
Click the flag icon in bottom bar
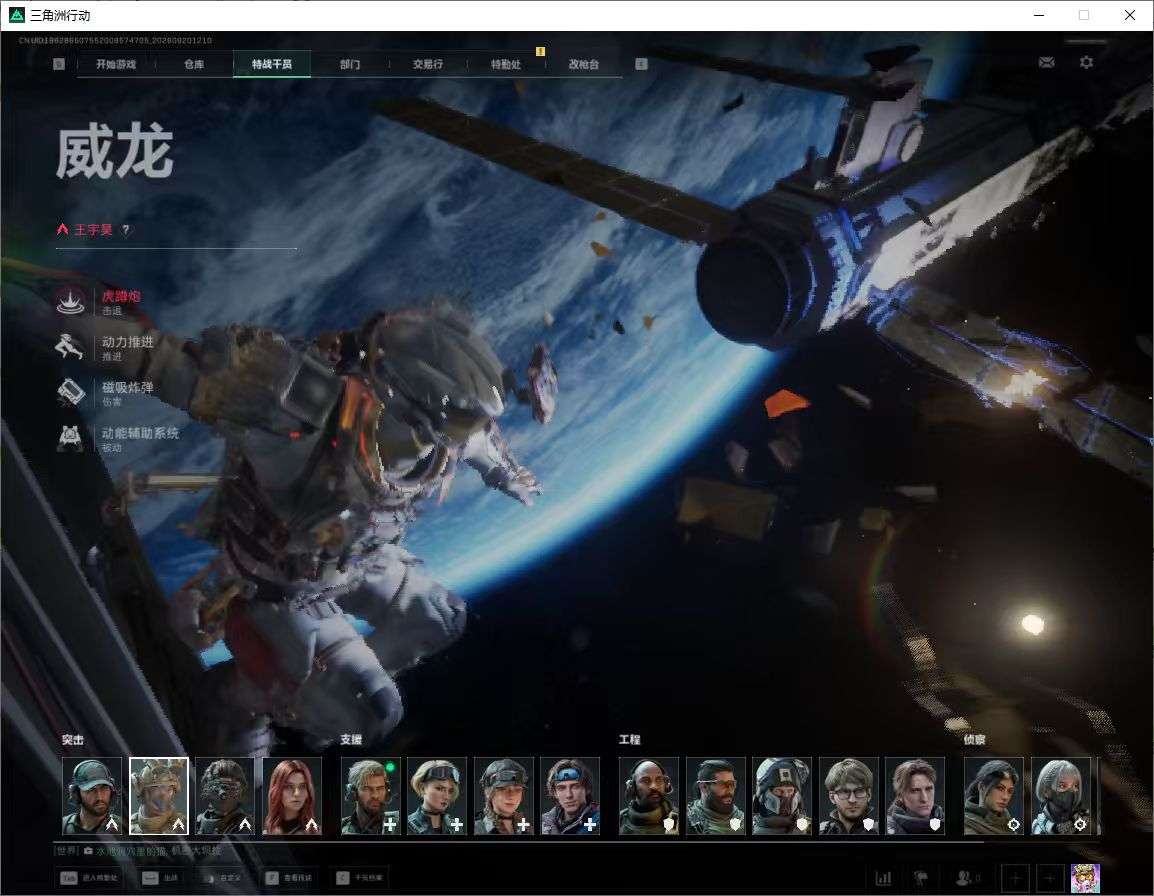tap(921, 878)
